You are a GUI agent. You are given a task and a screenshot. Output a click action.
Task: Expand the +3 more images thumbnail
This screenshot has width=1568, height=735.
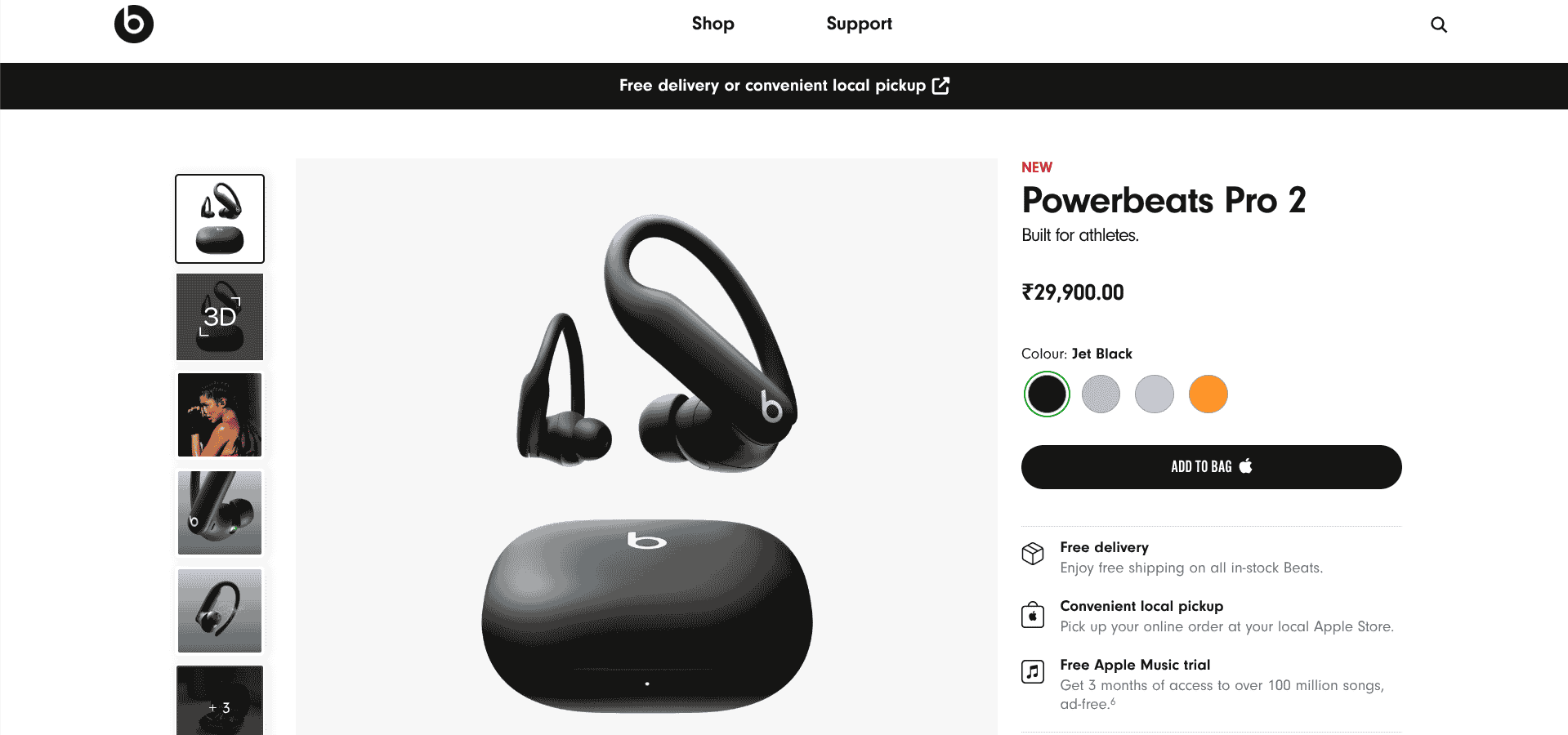click(x=220, y=701)
